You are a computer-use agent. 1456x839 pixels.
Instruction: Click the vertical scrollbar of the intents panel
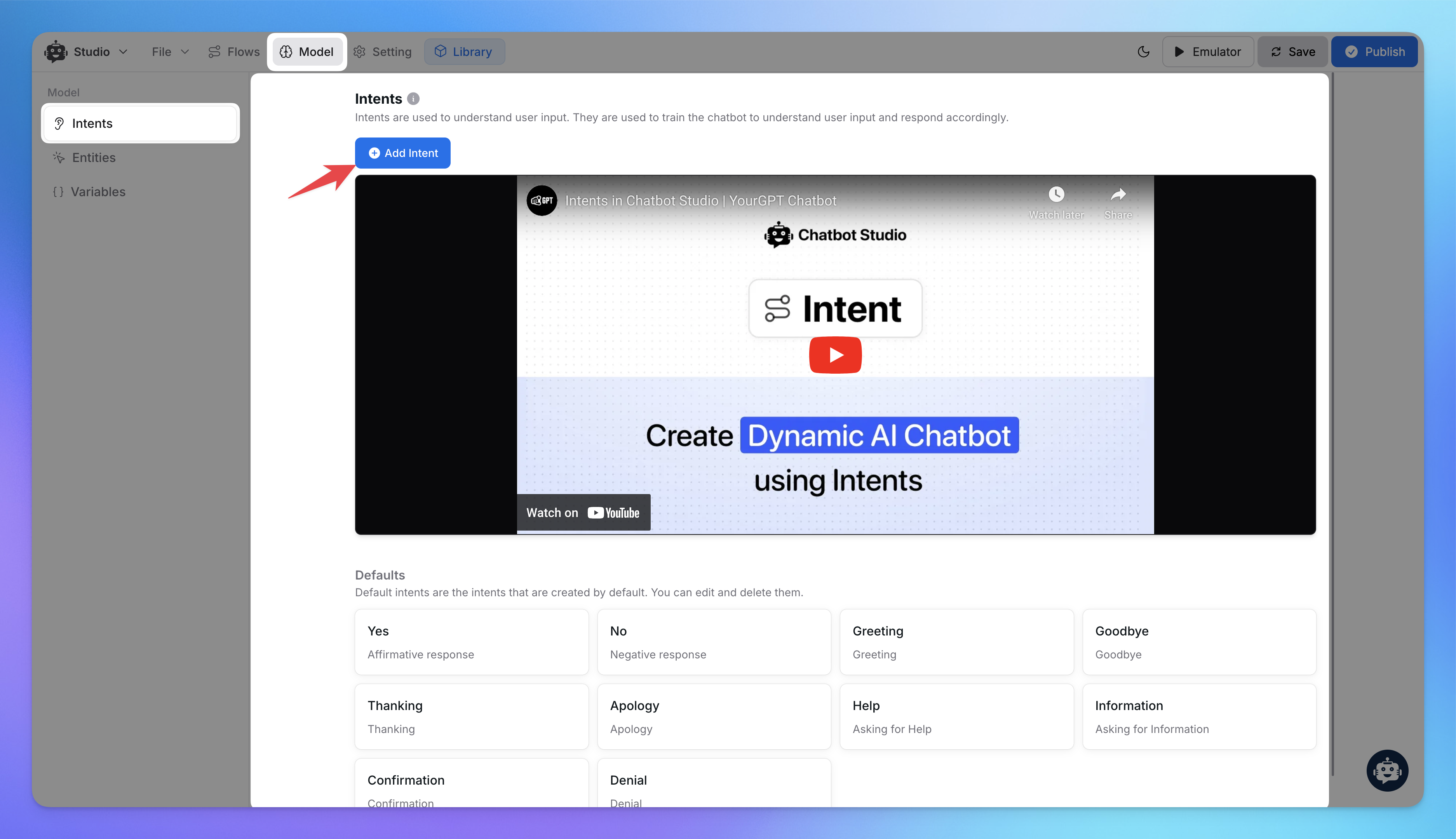pyautogui.click(x=1332, y=425)
